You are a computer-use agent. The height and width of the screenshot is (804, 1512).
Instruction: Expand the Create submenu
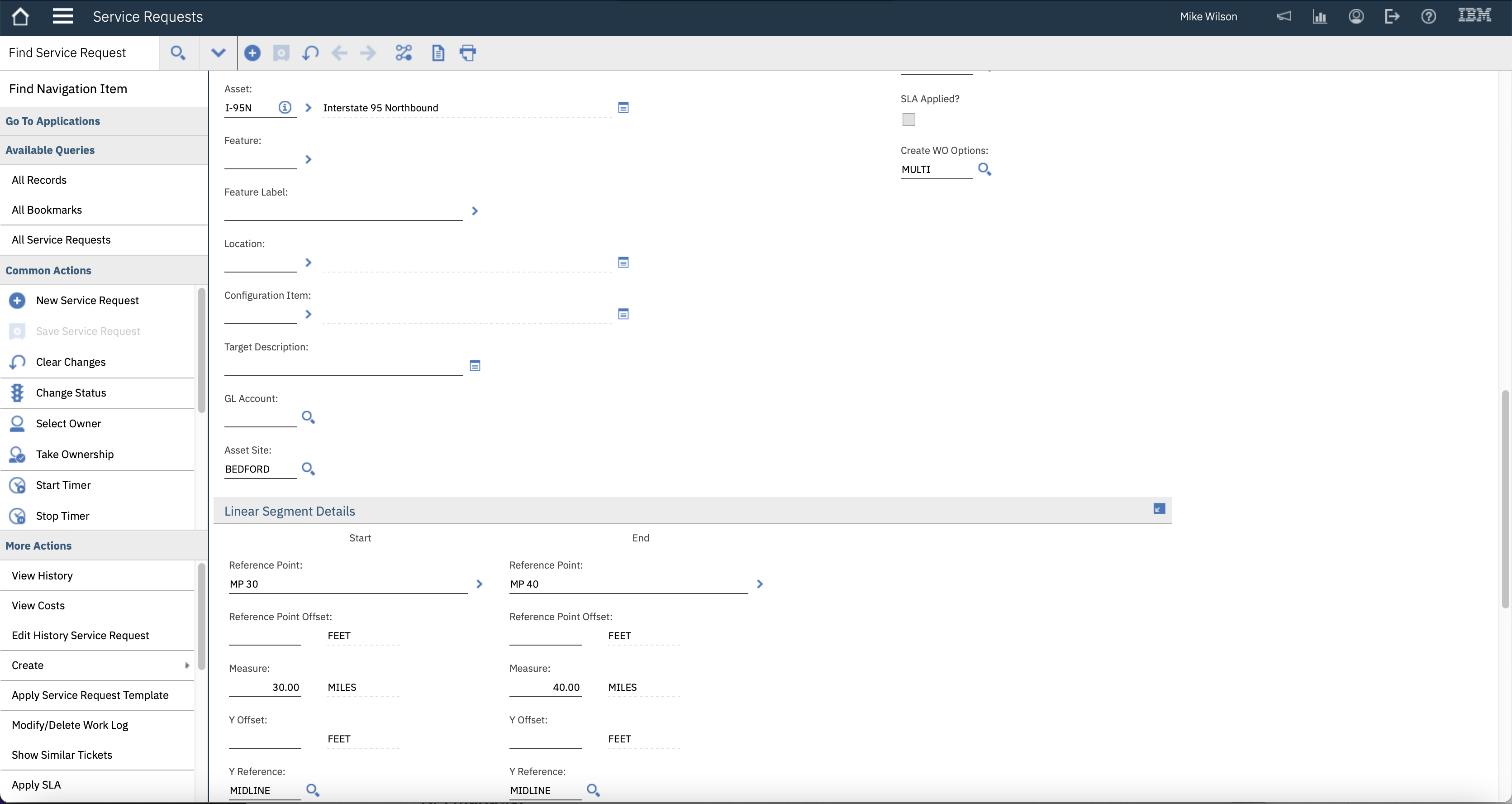tap(97, 665)
